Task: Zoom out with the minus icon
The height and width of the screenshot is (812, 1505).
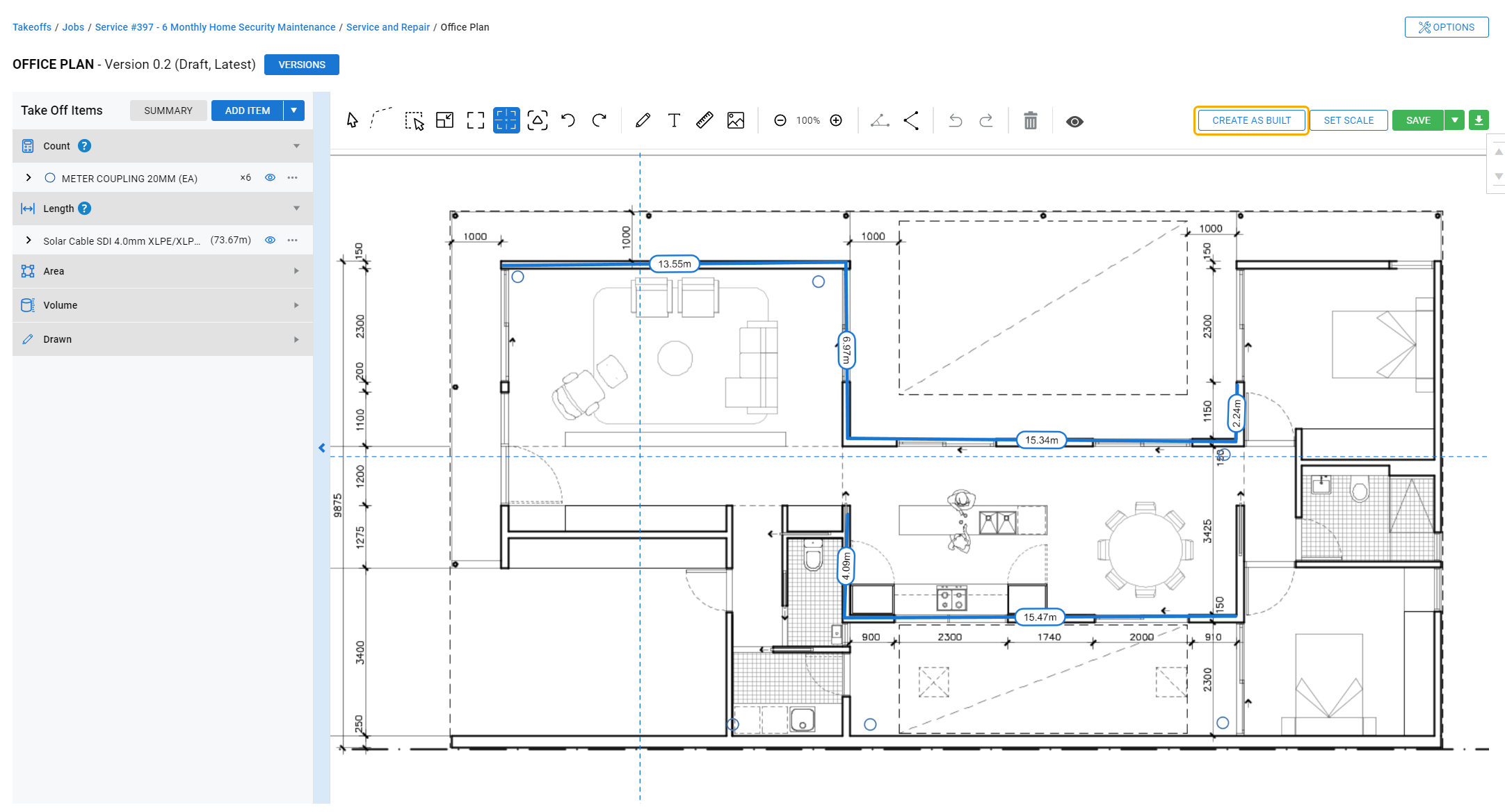Action: point(780,121)
